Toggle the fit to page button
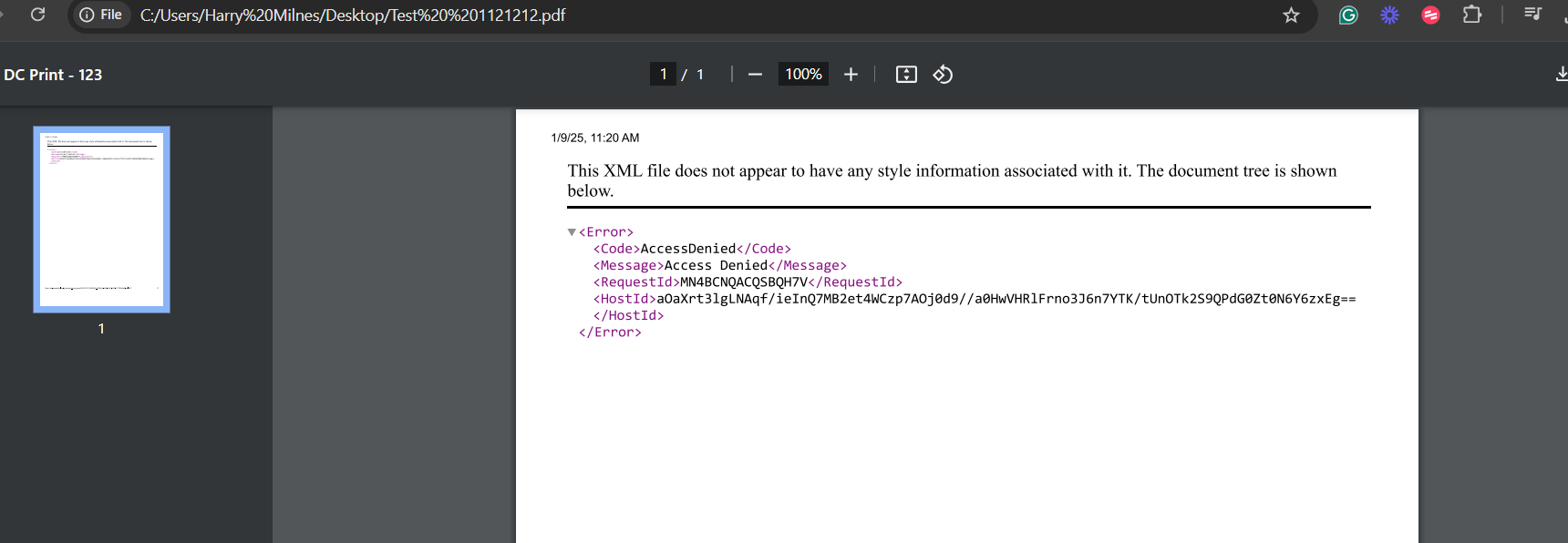Viewport: 1568px width, 543px height. (906, 74)
